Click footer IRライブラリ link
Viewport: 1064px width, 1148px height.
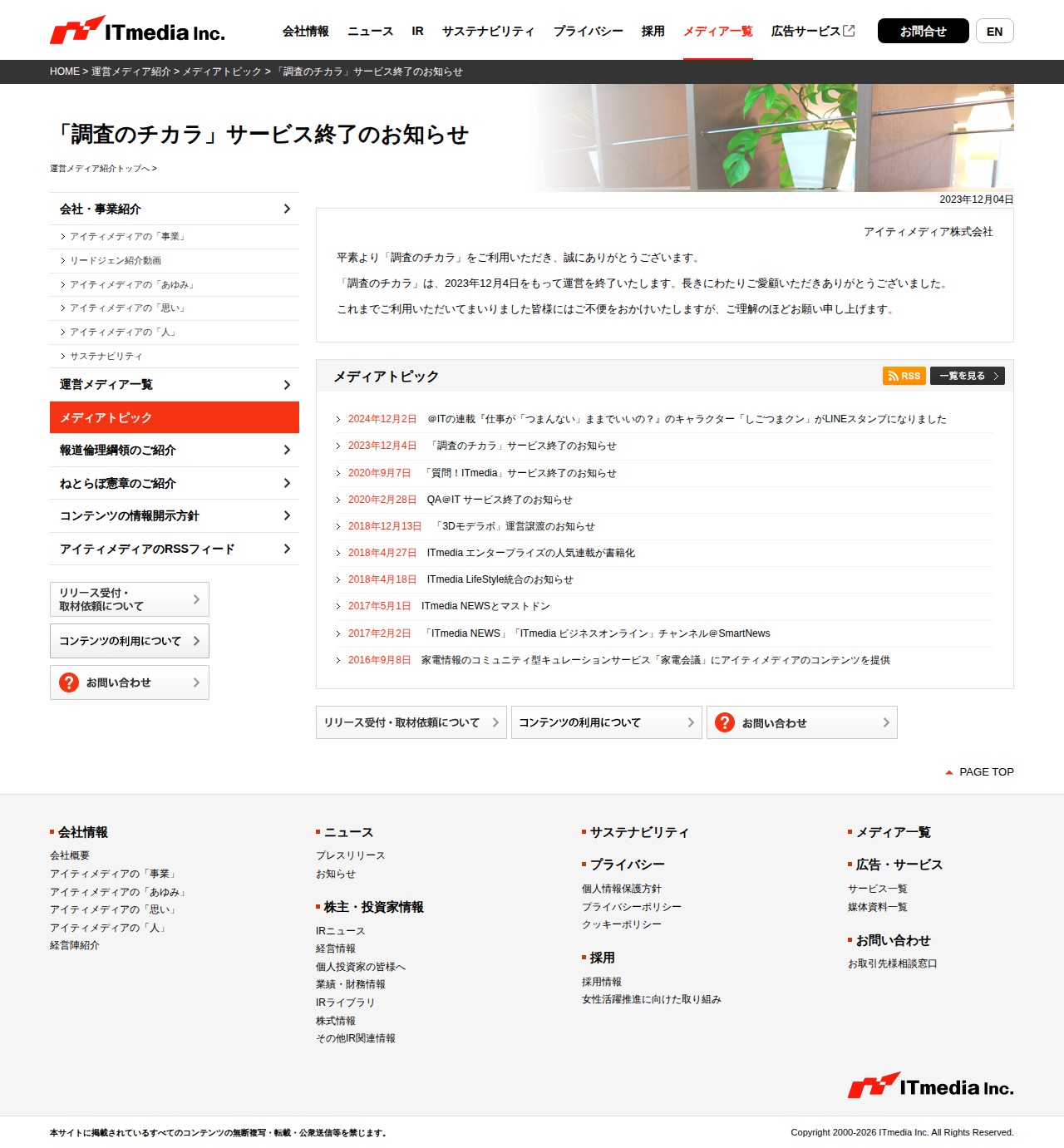pos(346,1003)
